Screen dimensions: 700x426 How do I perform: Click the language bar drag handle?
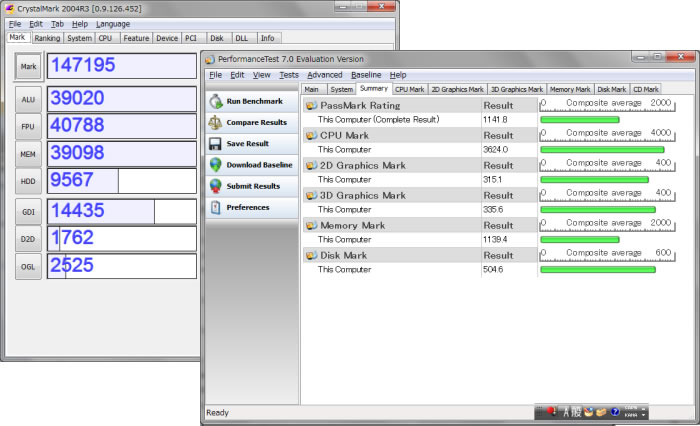coord(539,411)
